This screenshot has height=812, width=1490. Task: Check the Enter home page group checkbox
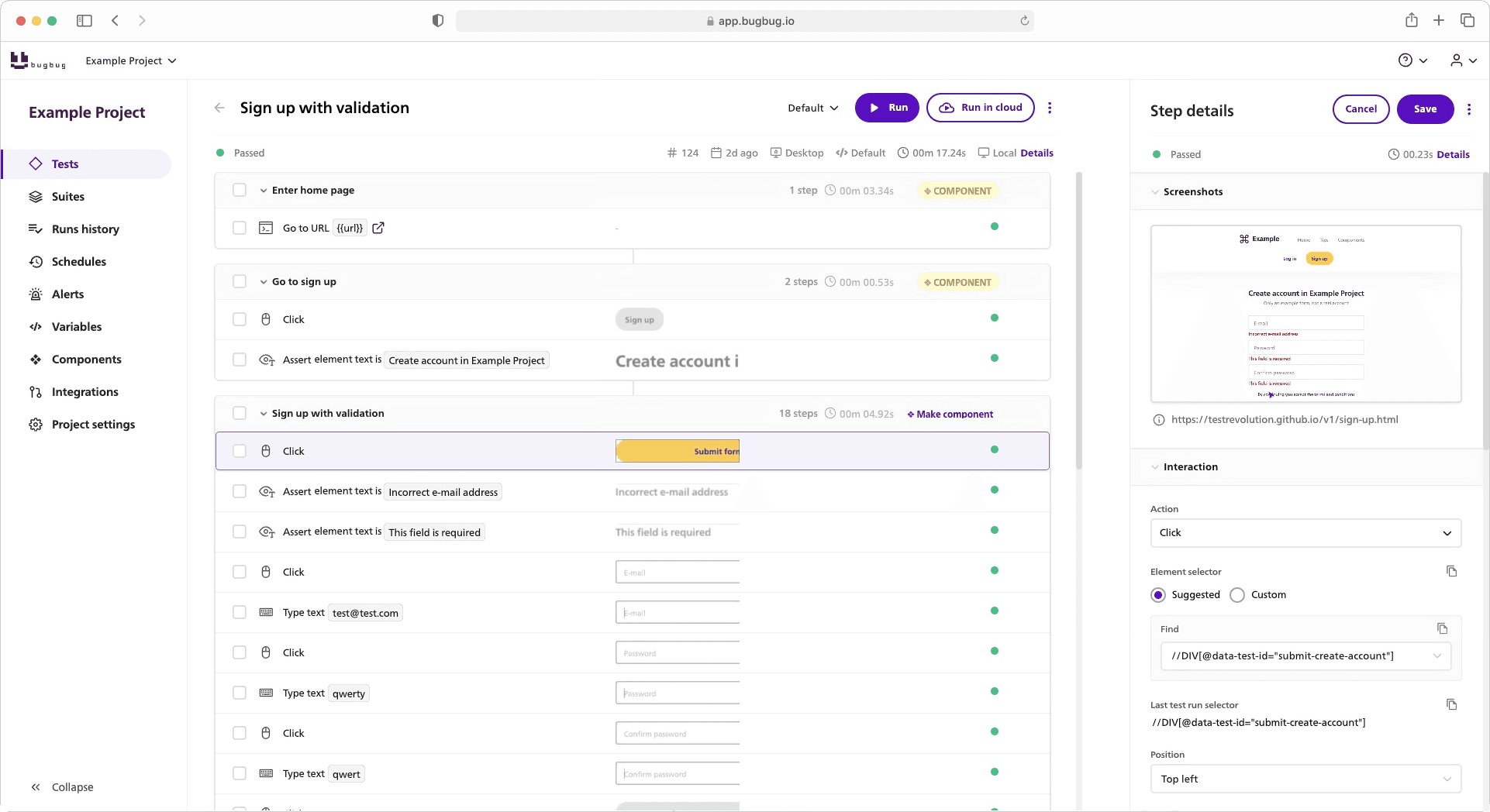[x=240, y=190]
